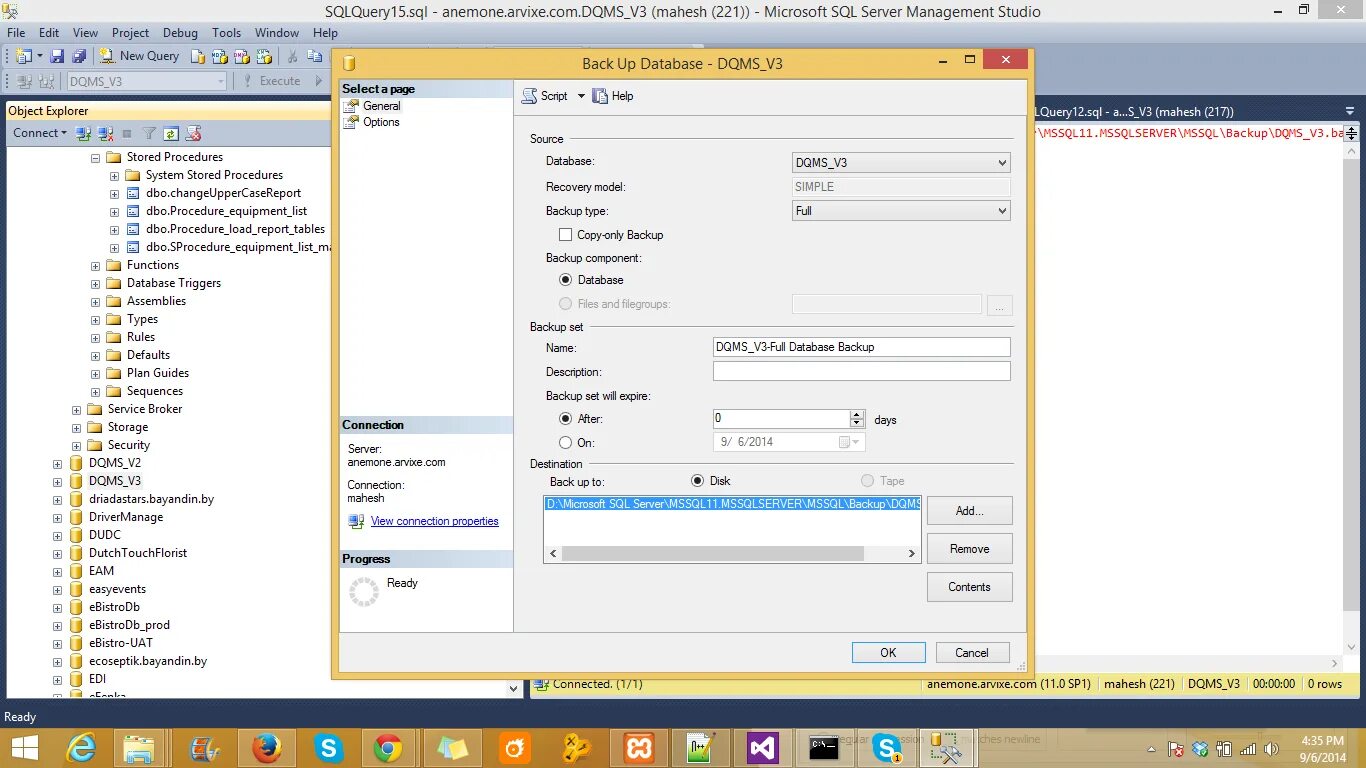Click OK to start the backup

[x=888, y=652]
